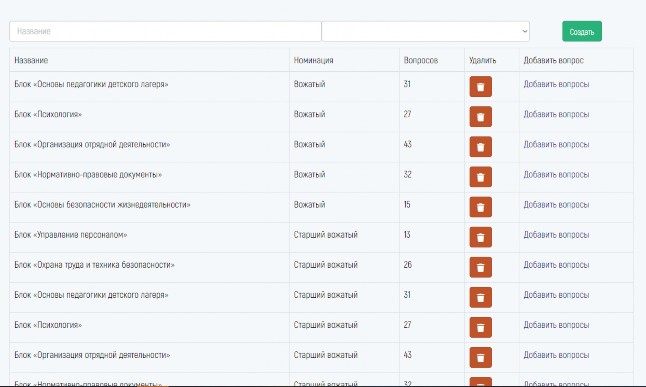Add questions to «Охрана труда и техника безопасности»
The width and height of the screenshot is (646, 387).
point(556,265)
